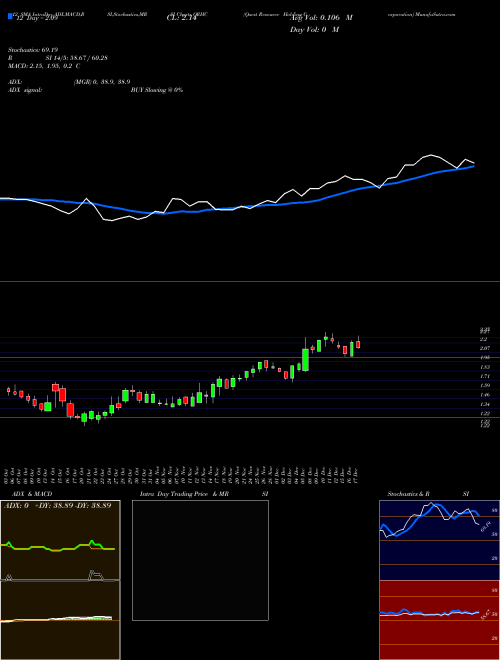This screenshot has height=660, width=500.
Task: Click the 2.07 price axis label
Action: point(484,348)
